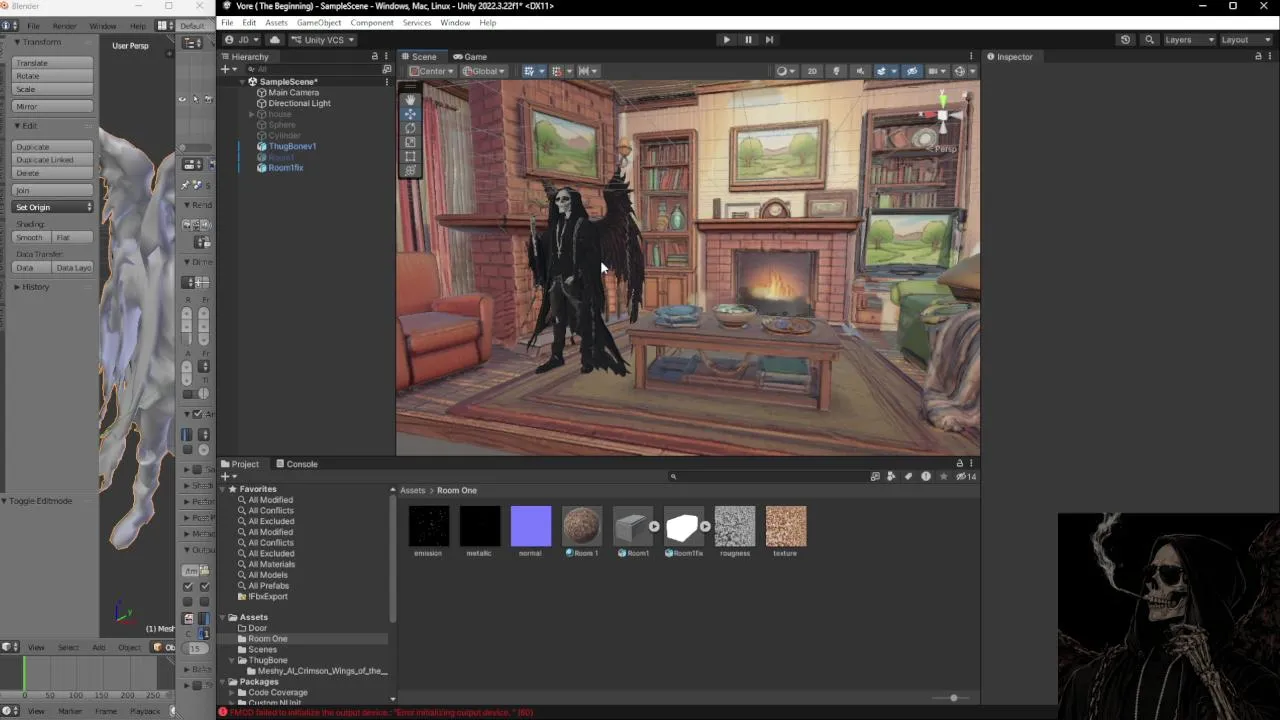Select Main Camera in Hierarchy
Screen dimensions: 1280x720
tap(293, 93)
